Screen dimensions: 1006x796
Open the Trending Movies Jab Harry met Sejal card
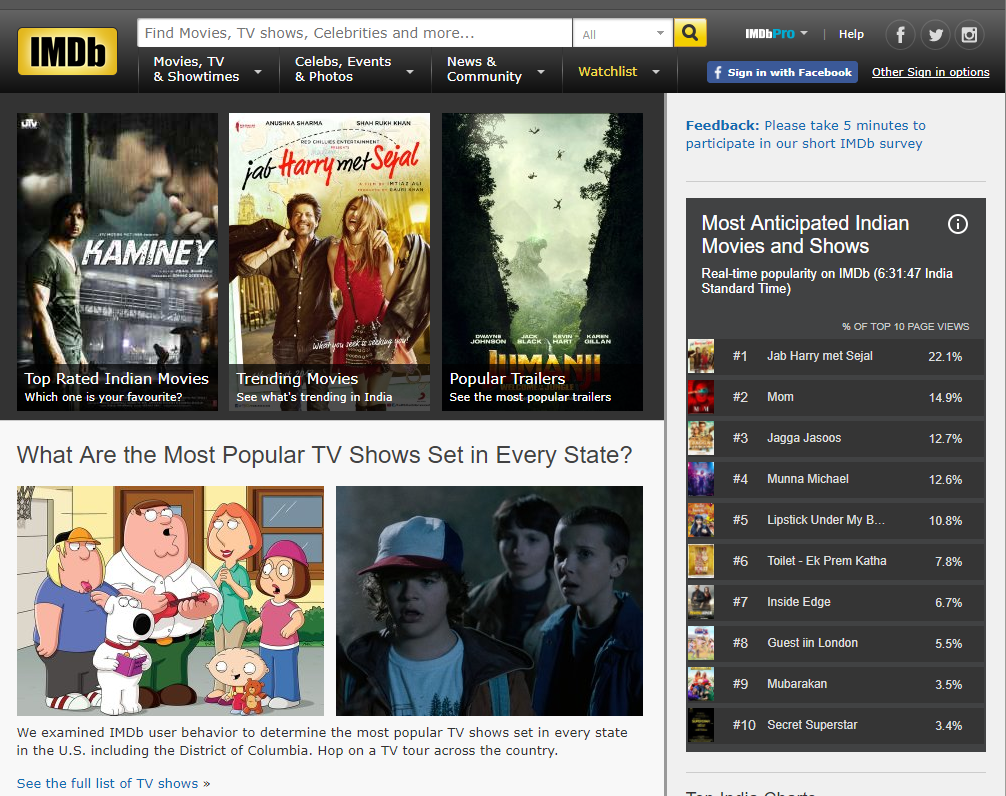pyautogui.click(x=329, y=262)
